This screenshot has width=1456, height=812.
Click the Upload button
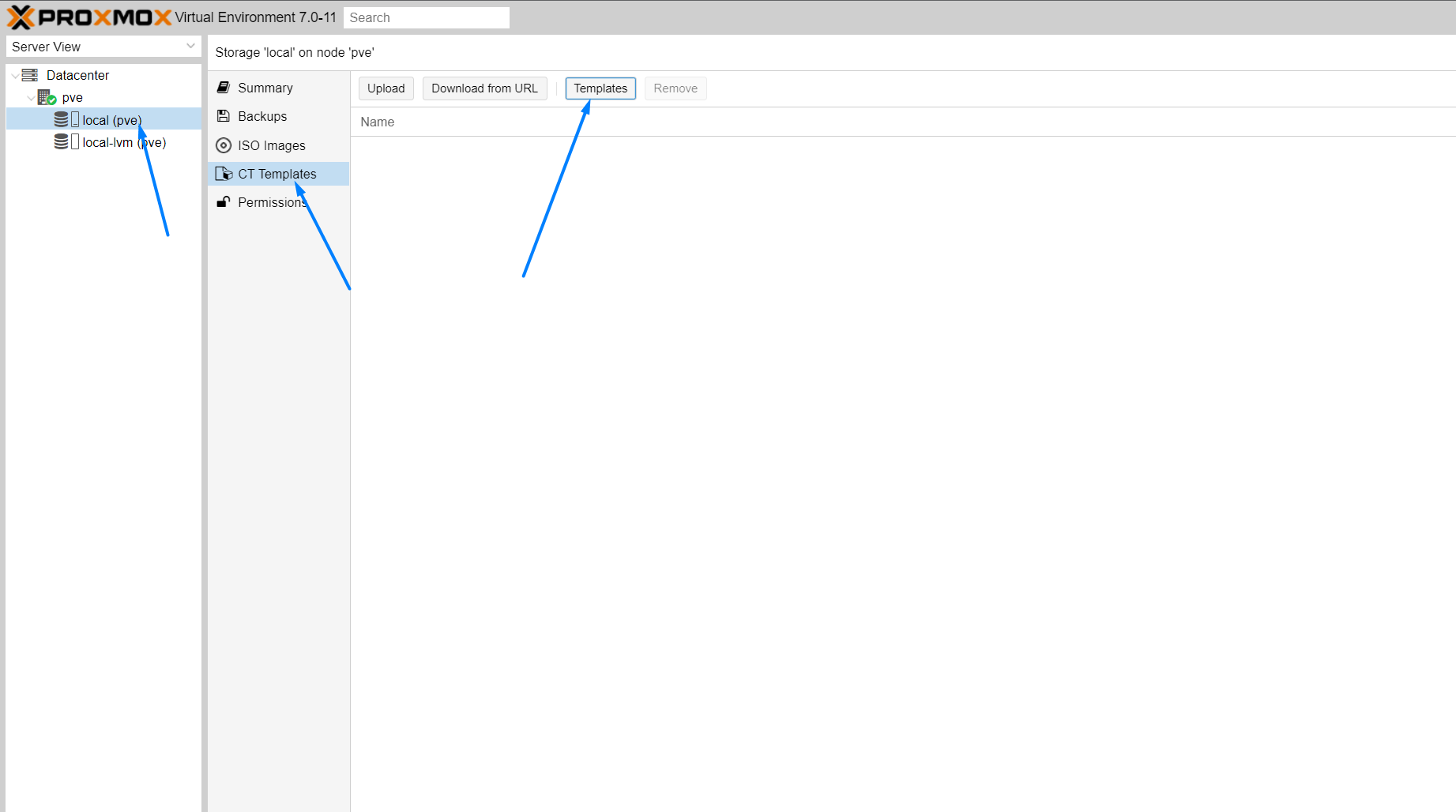pyautogui.click(x=386, y=88)
